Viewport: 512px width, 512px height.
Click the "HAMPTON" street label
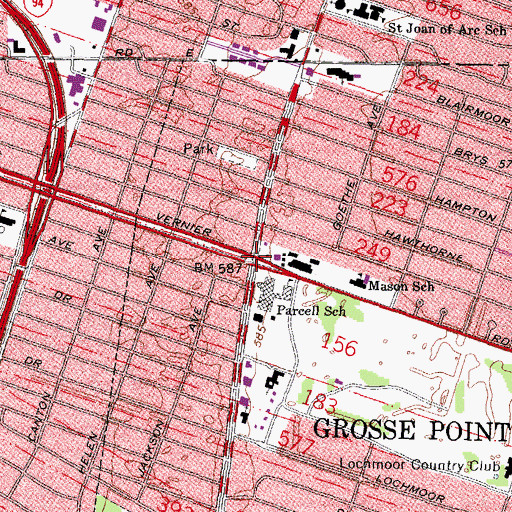click(466, 208)
